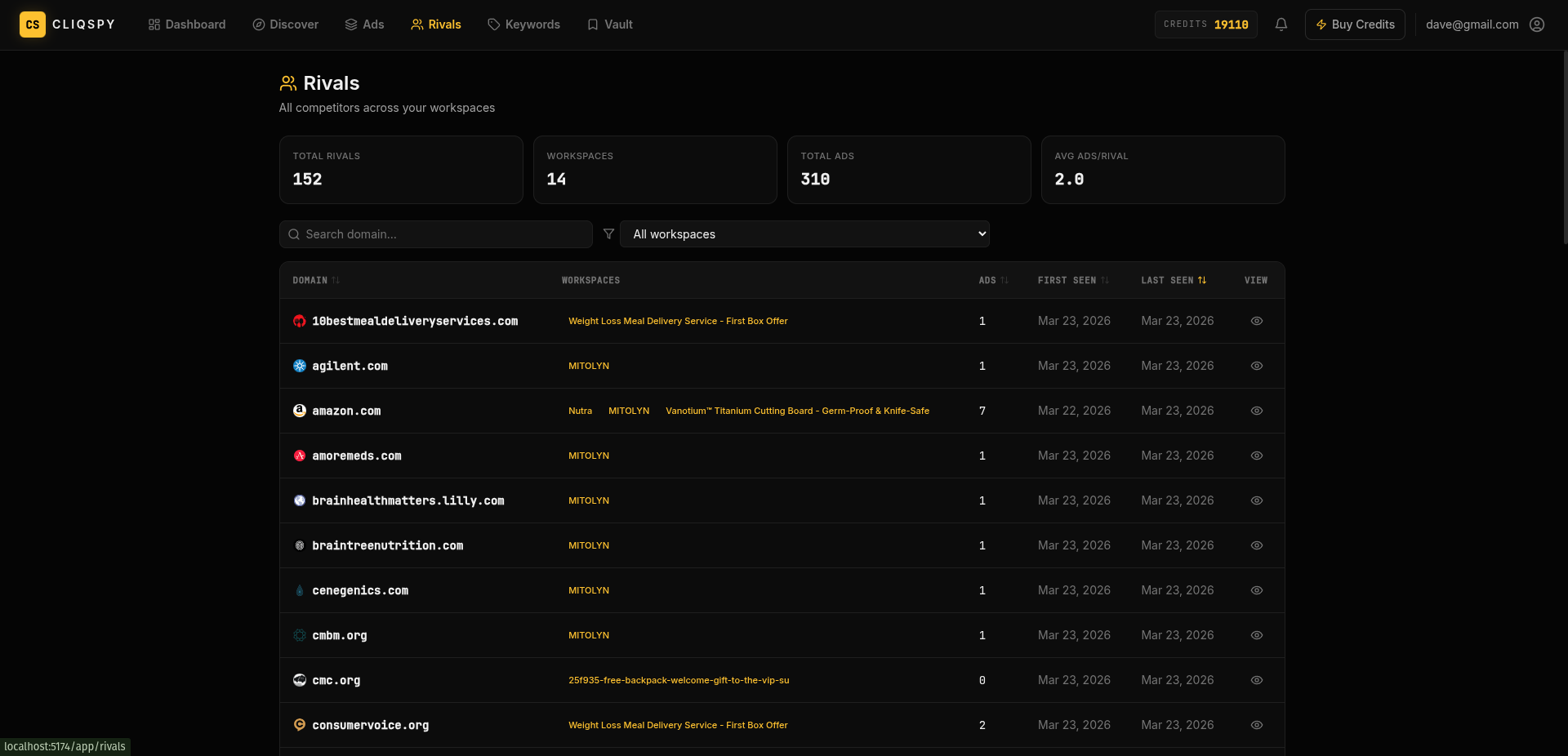Toggle DOMAIN column sorting
The image size is (1568, 756).
[314, 280]
